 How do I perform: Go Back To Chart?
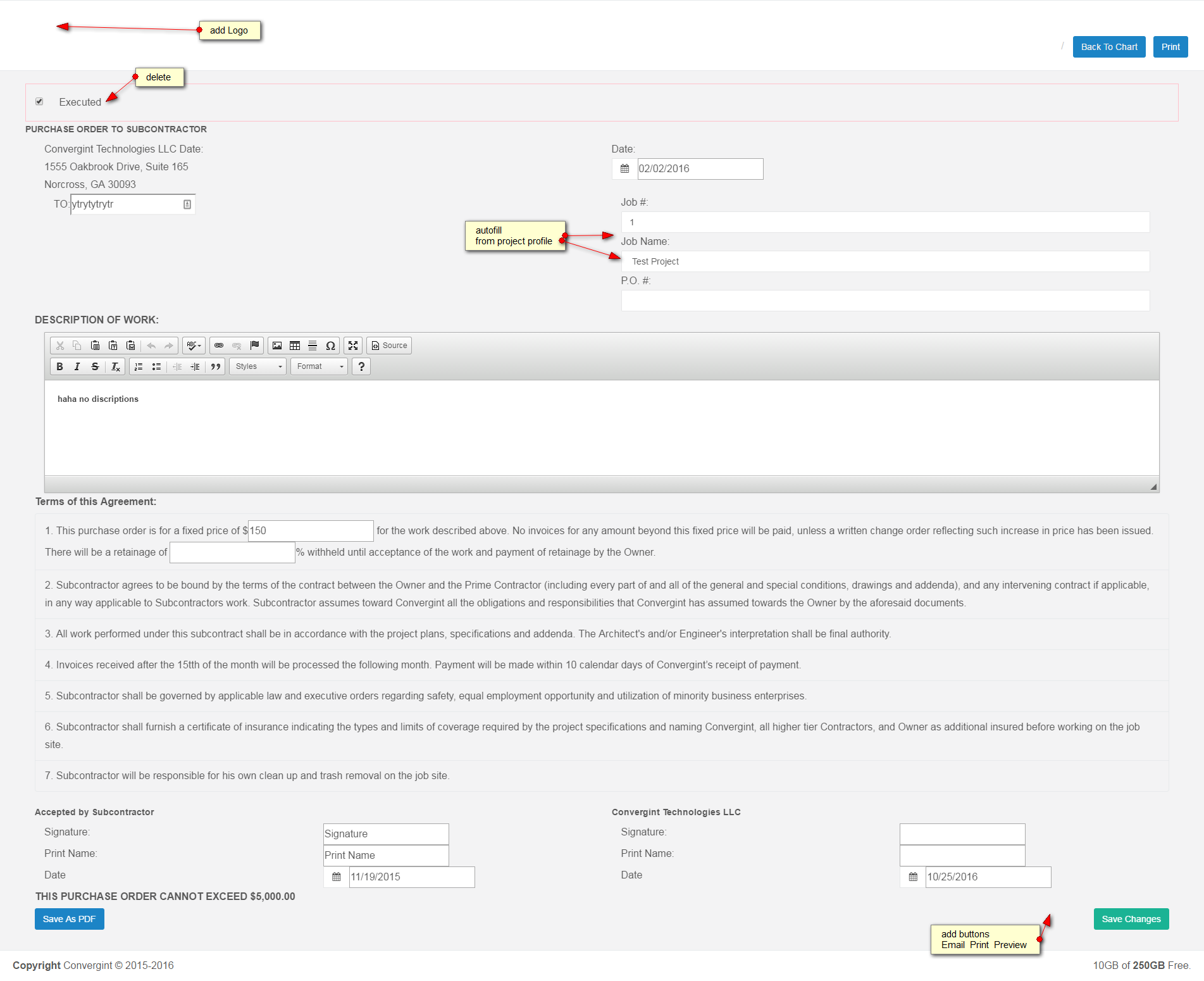1109,47
